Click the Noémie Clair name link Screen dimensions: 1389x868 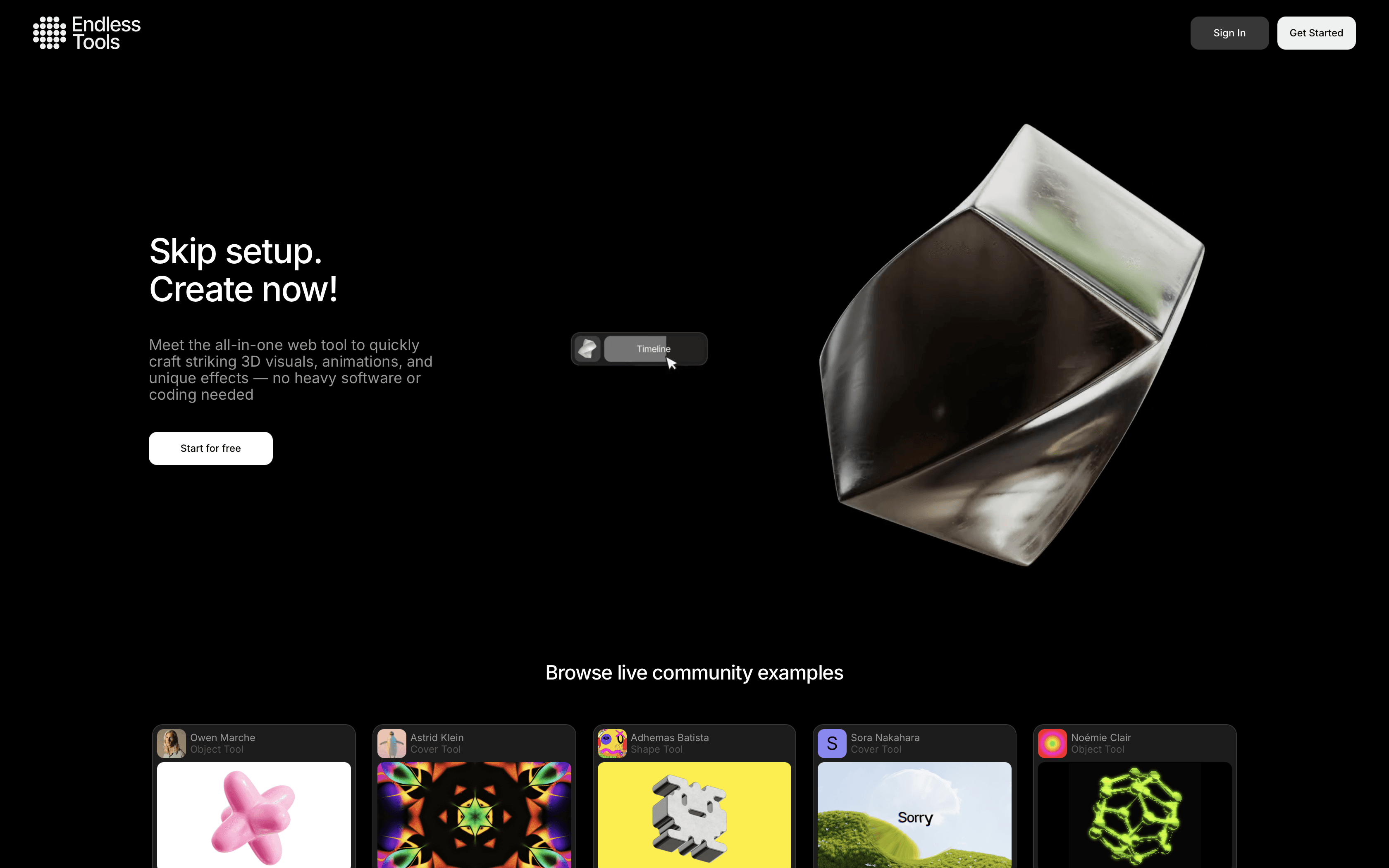click(x=1101, y=737)
